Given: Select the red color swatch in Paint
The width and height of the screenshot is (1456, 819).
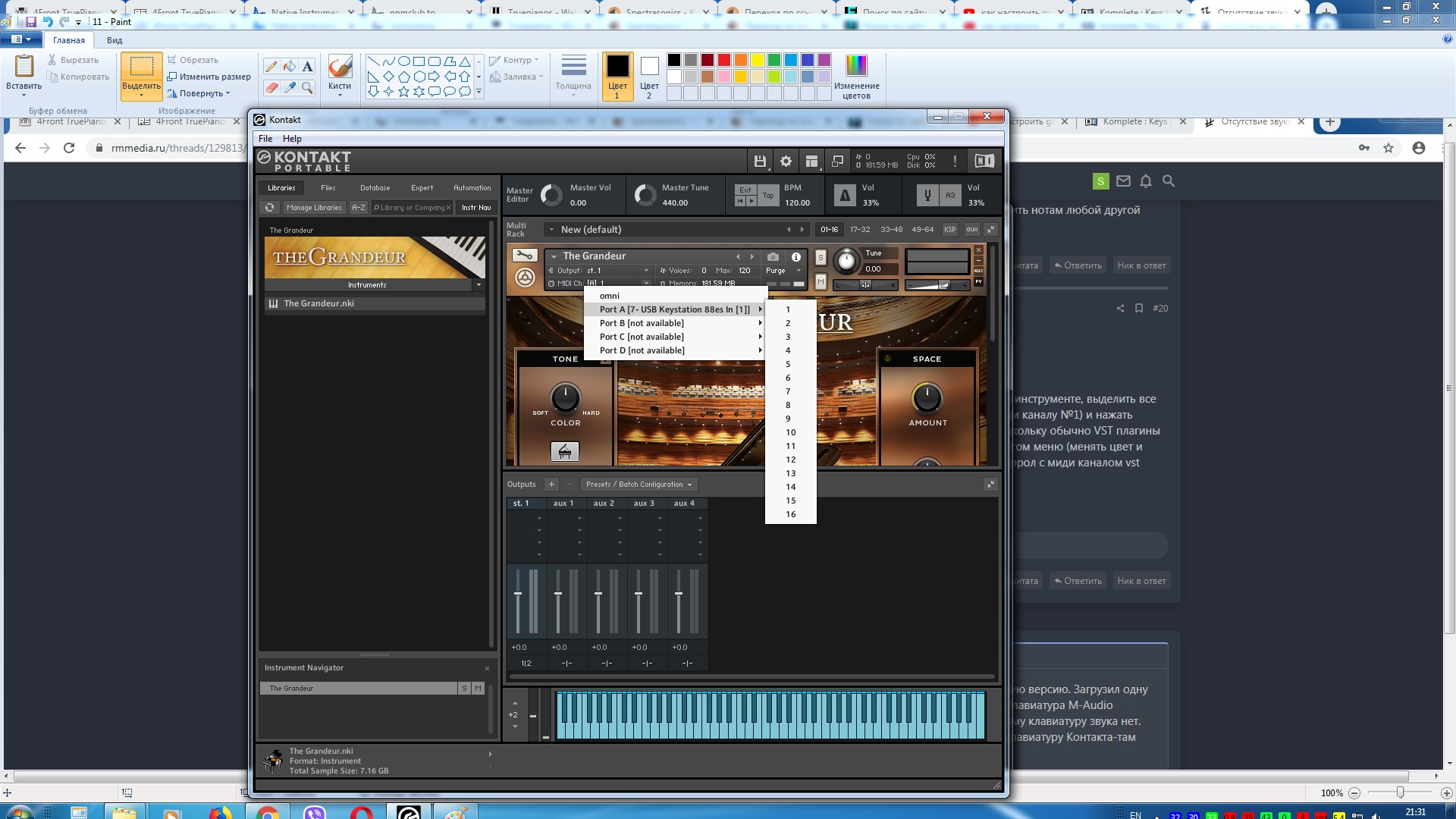Looking at the screenshot, I should click(x=724, y=60).
